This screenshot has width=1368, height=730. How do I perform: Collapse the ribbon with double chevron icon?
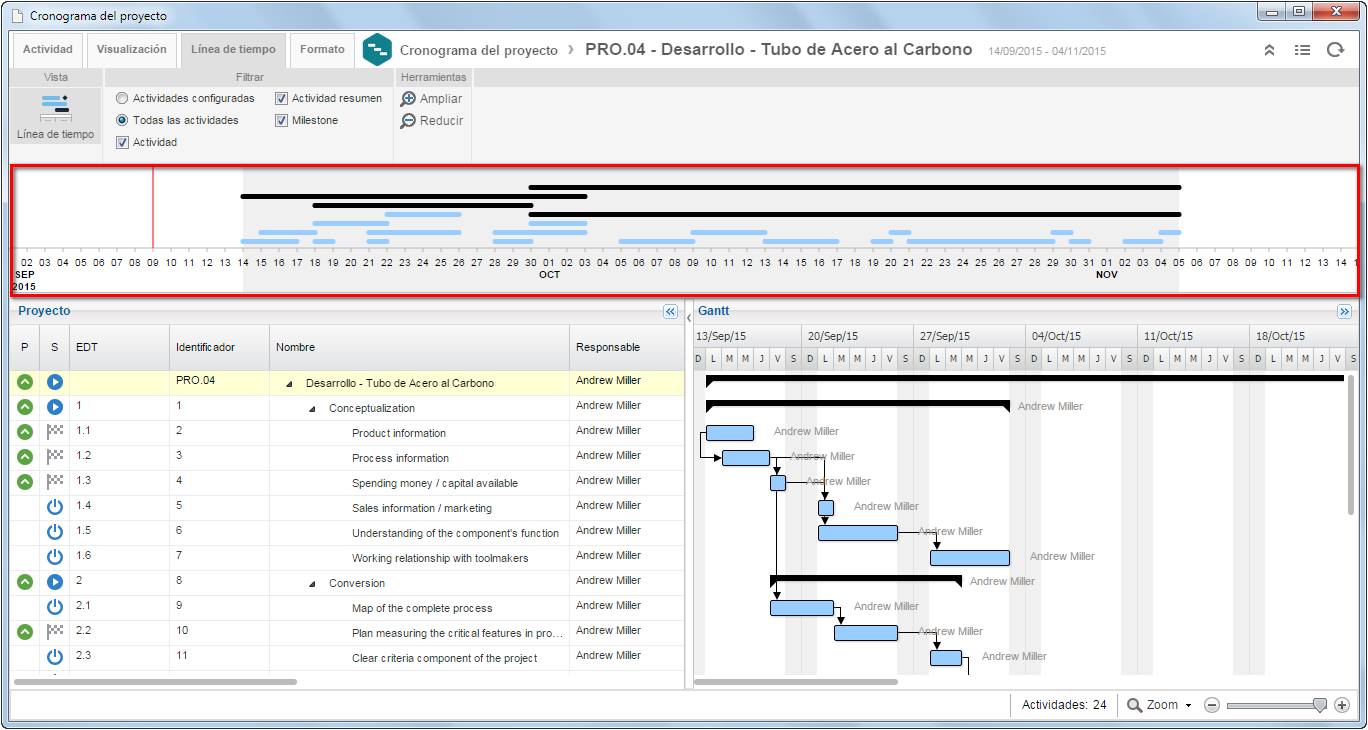pyautogui.click(x=1269, y=50)
